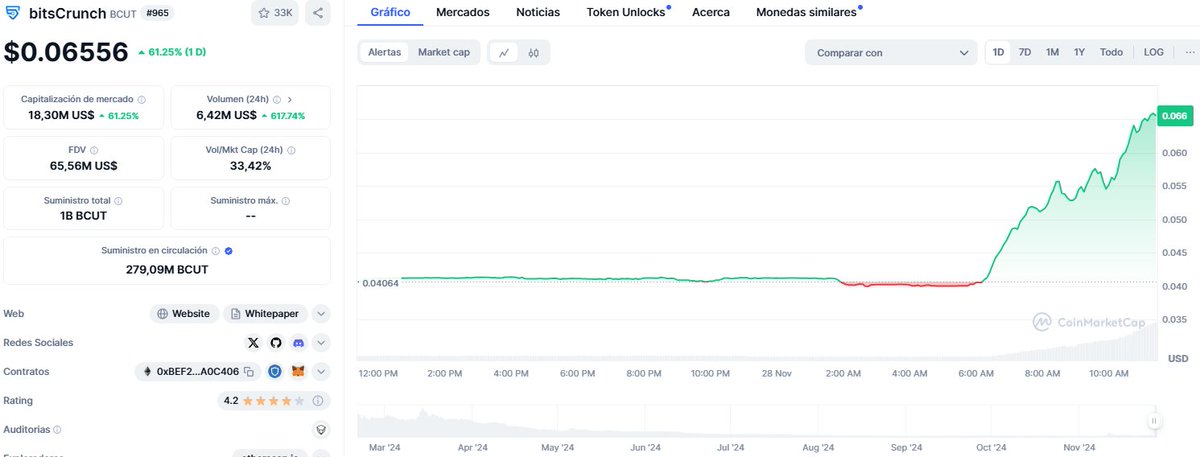Click the 65,56M US$ FDV value

[84, 166]
